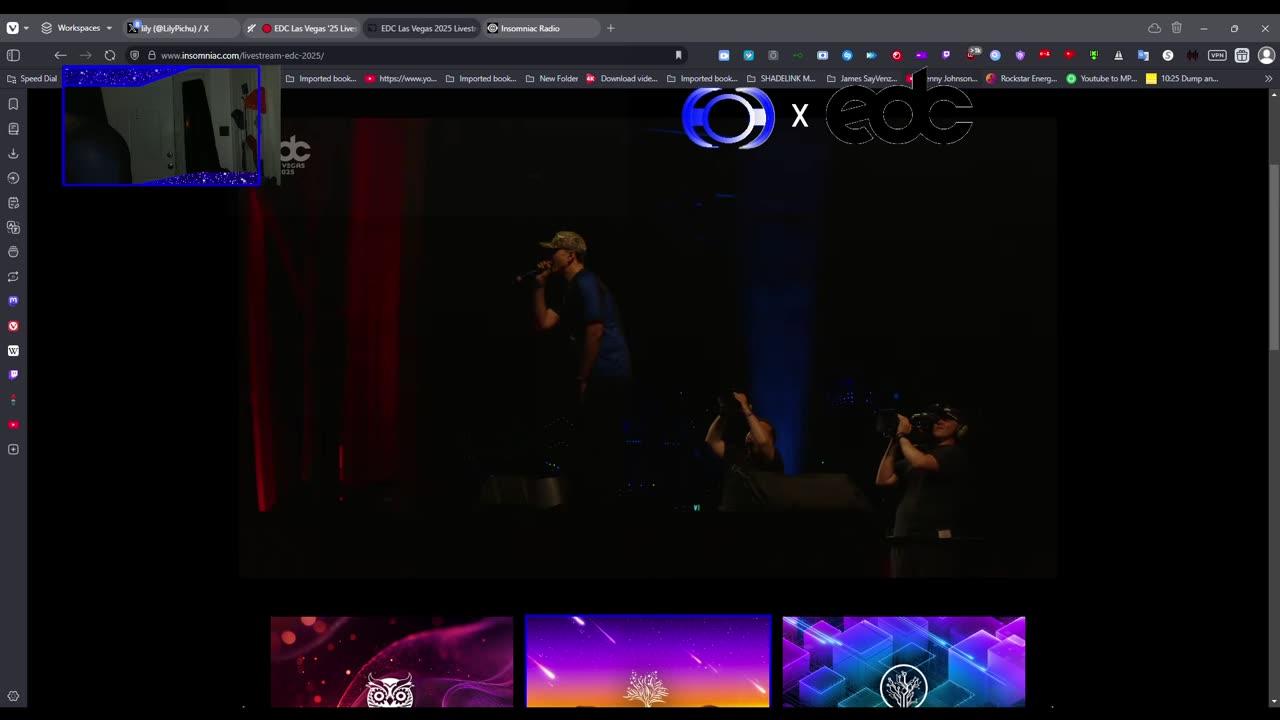Open the 10:25 Dump an... bookmark
Viewport: 1280px width, 720px height.
pyautogui.click(x=1182, y=78)
